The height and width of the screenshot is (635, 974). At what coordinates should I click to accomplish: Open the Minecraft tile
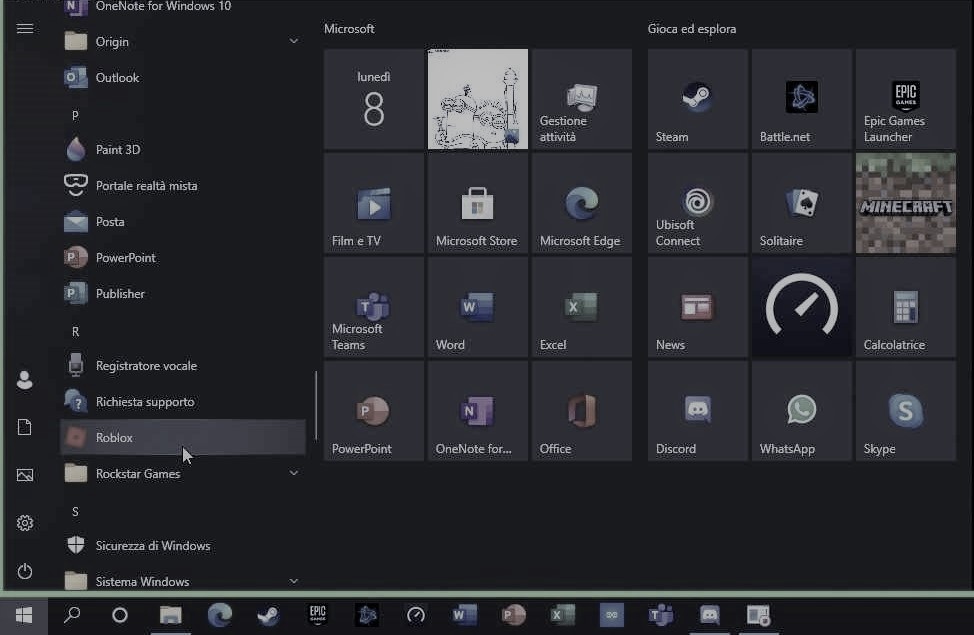(x=906, y=203)
